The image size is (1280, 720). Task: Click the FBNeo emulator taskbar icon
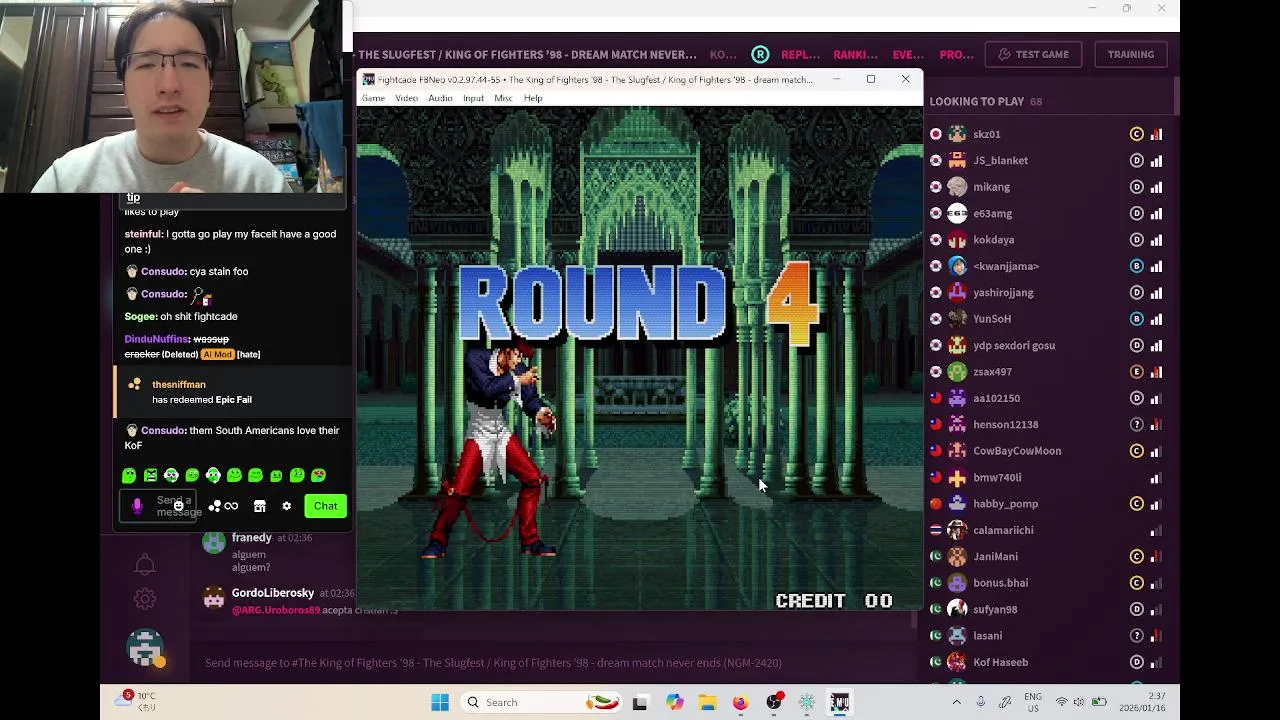[x=839, y=702]
